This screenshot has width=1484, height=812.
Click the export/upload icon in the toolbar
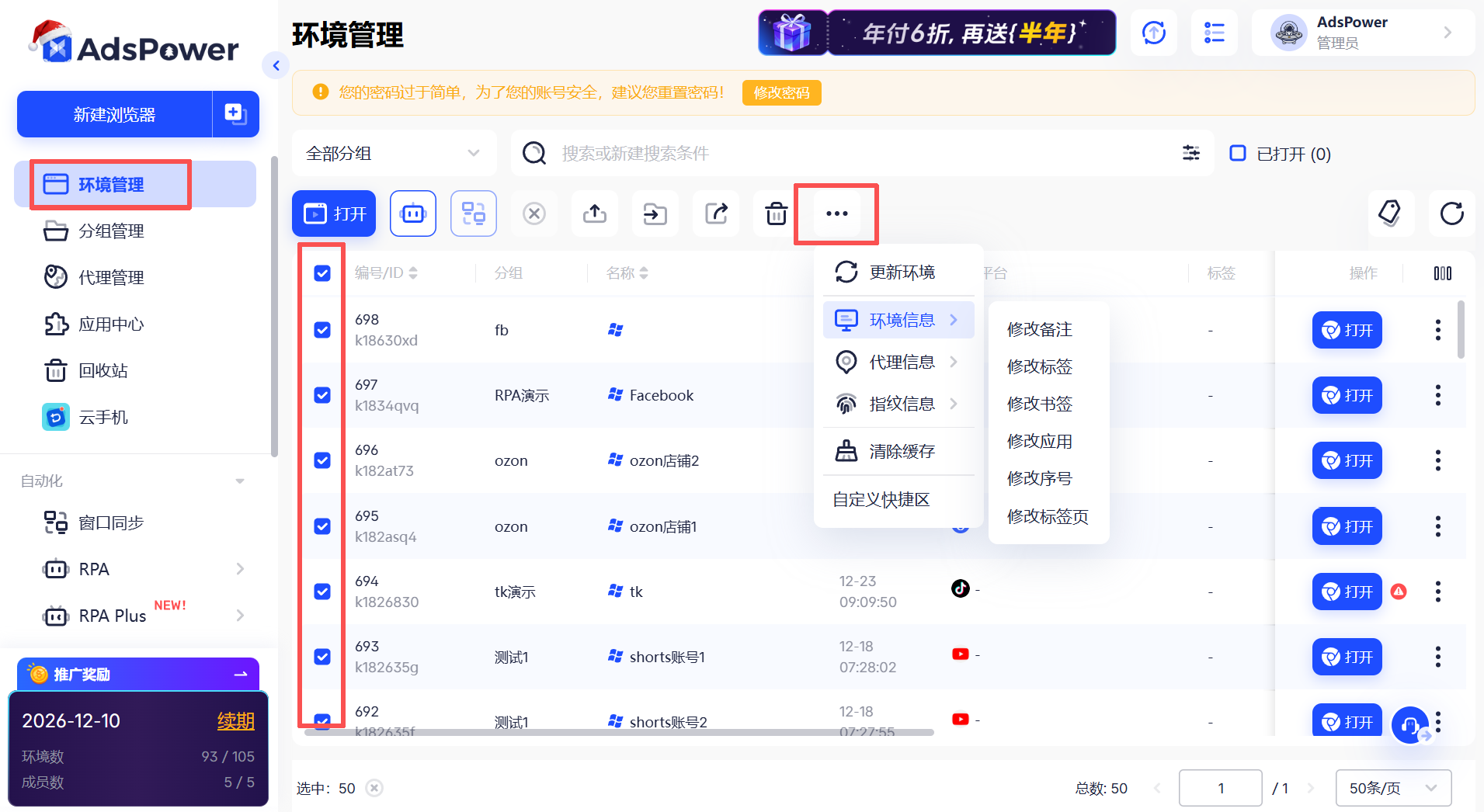pyautogui.click(x=594, y=213)
